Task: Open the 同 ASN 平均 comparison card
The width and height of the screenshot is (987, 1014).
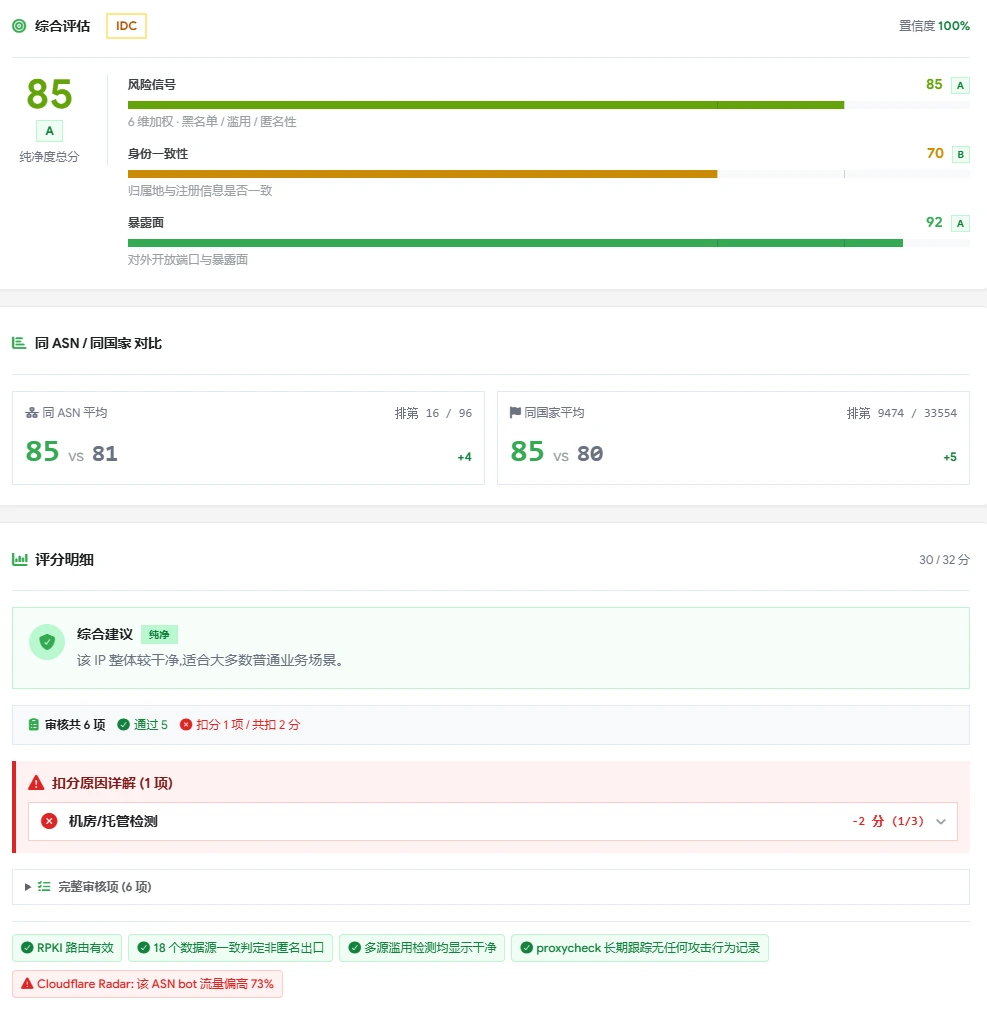Action: click(x=248, y=438)
